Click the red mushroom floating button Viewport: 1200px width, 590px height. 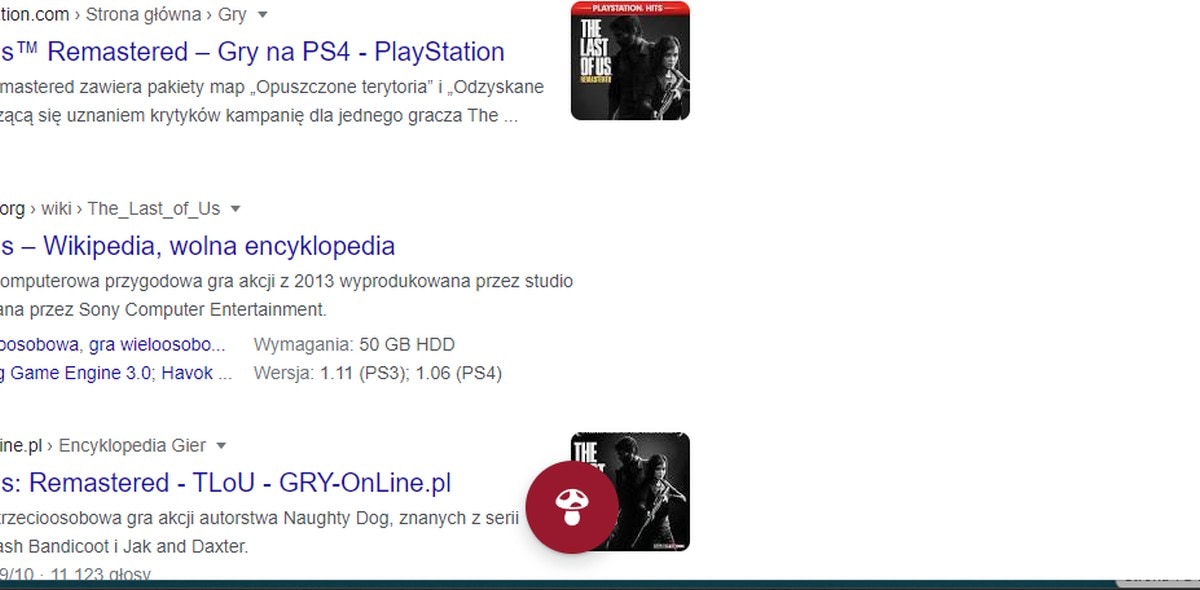click(572, 508)
